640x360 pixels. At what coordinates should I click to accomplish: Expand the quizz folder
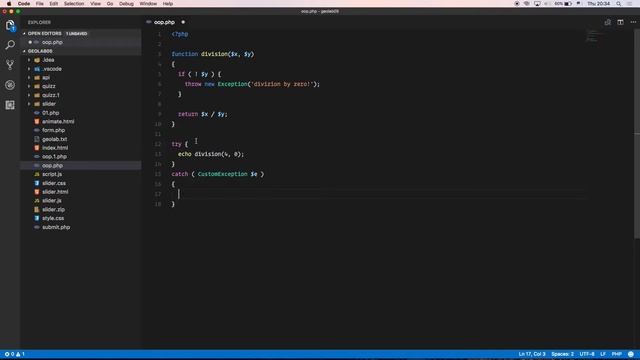tap(49, 87)
